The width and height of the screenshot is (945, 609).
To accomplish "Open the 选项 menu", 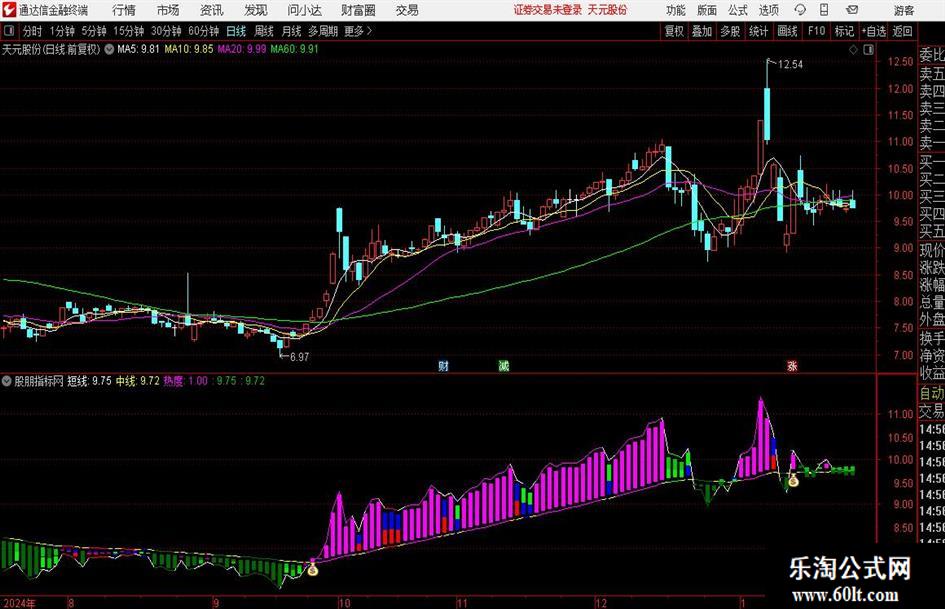I will tap(768, 10).
